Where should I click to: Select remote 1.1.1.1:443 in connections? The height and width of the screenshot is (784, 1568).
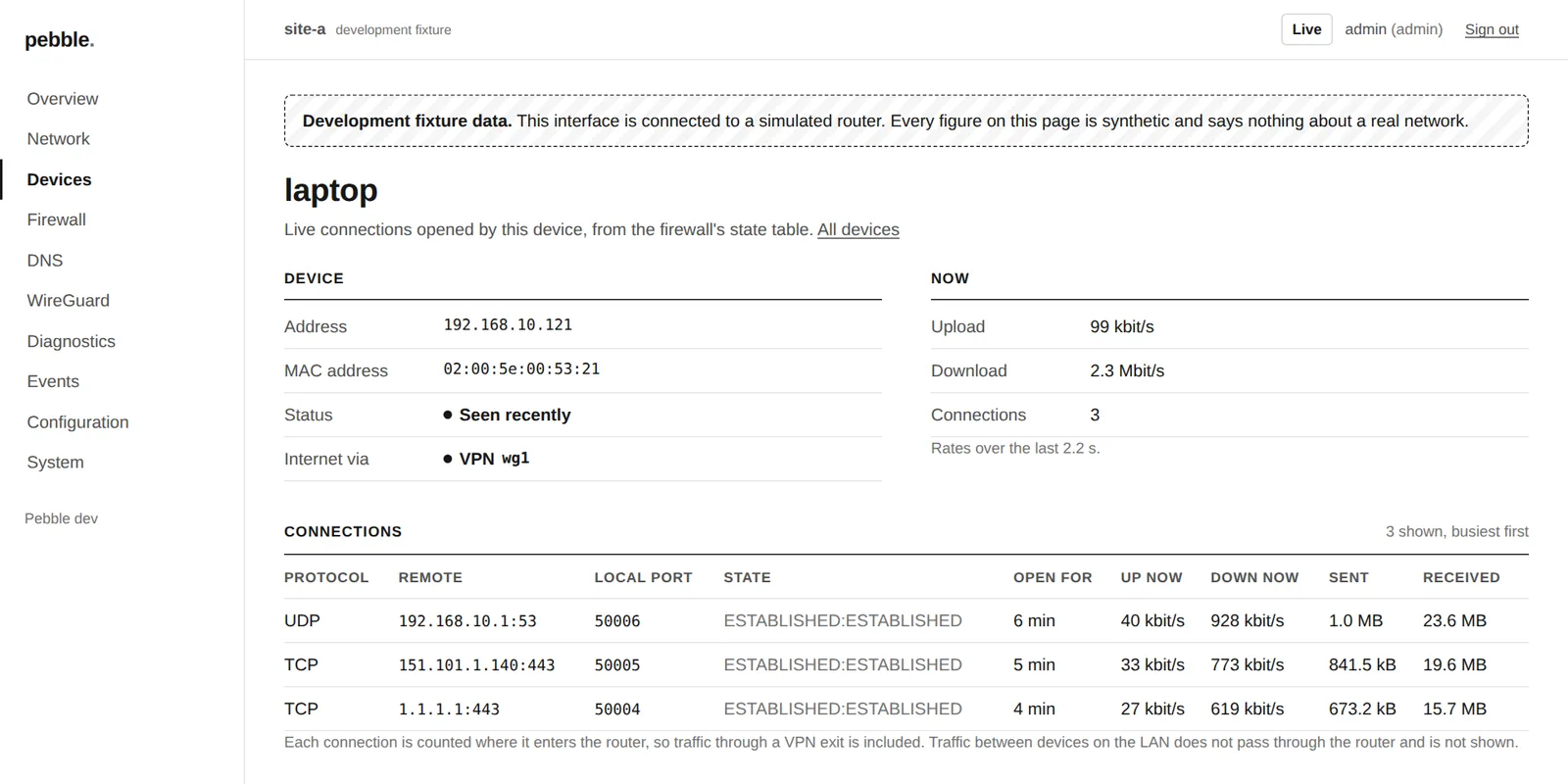[449, 710]
